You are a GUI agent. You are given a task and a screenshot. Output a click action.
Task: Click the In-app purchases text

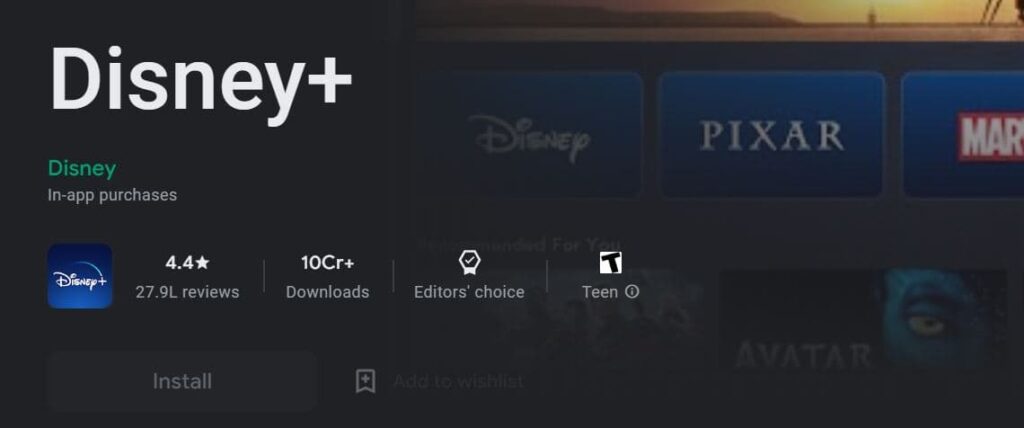point(112,195)
